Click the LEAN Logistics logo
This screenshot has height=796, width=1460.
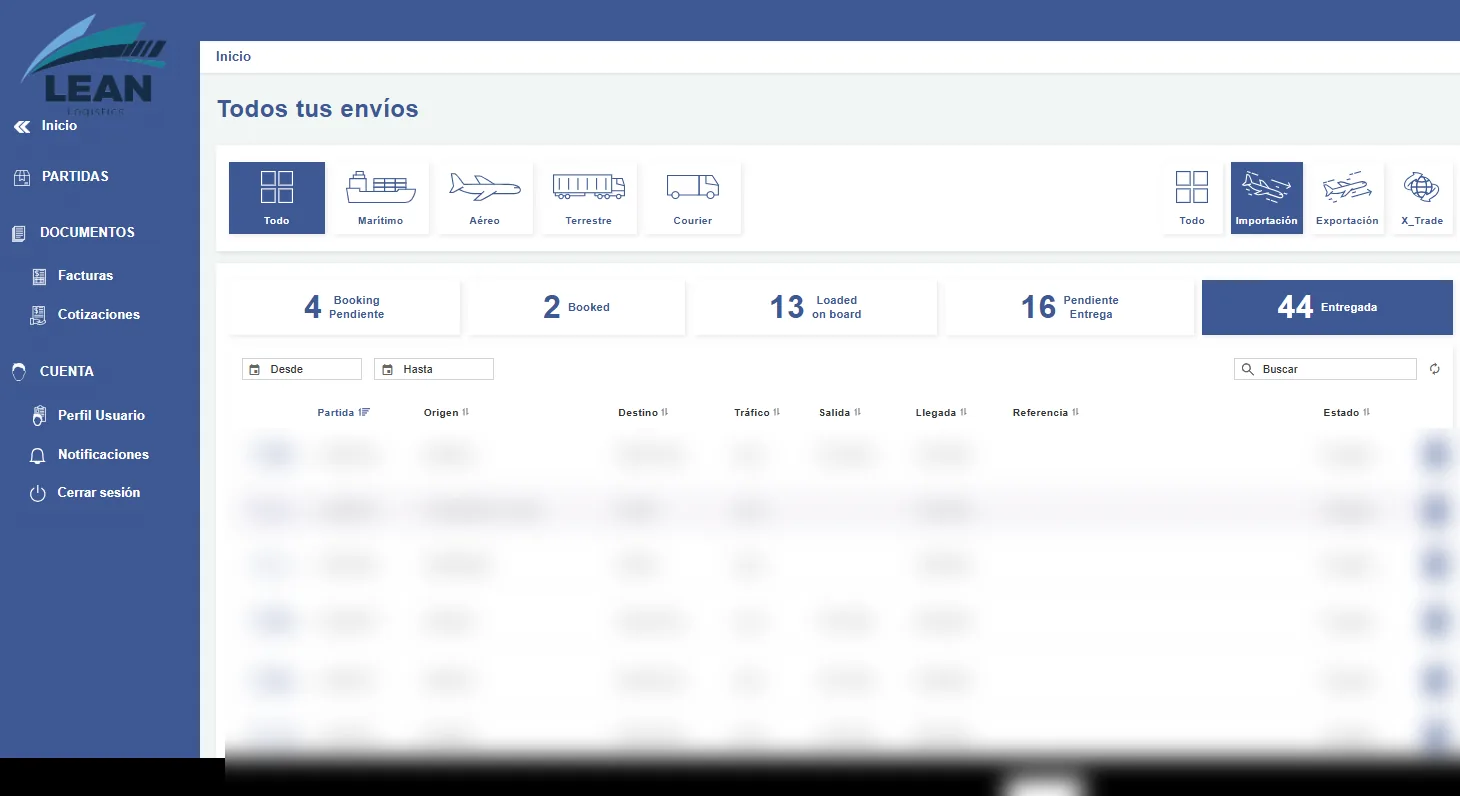coord(93,63)
